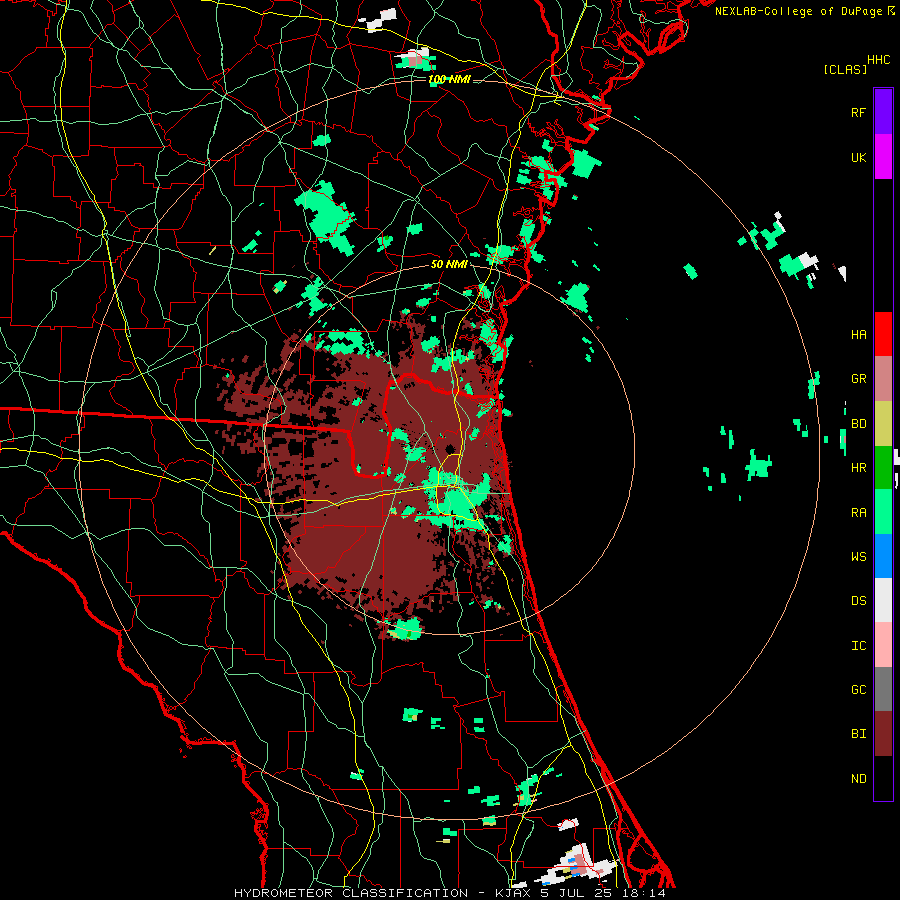Click the UK magenta legend swatch
Screen dimensions: 900x900
click(883, 157)
